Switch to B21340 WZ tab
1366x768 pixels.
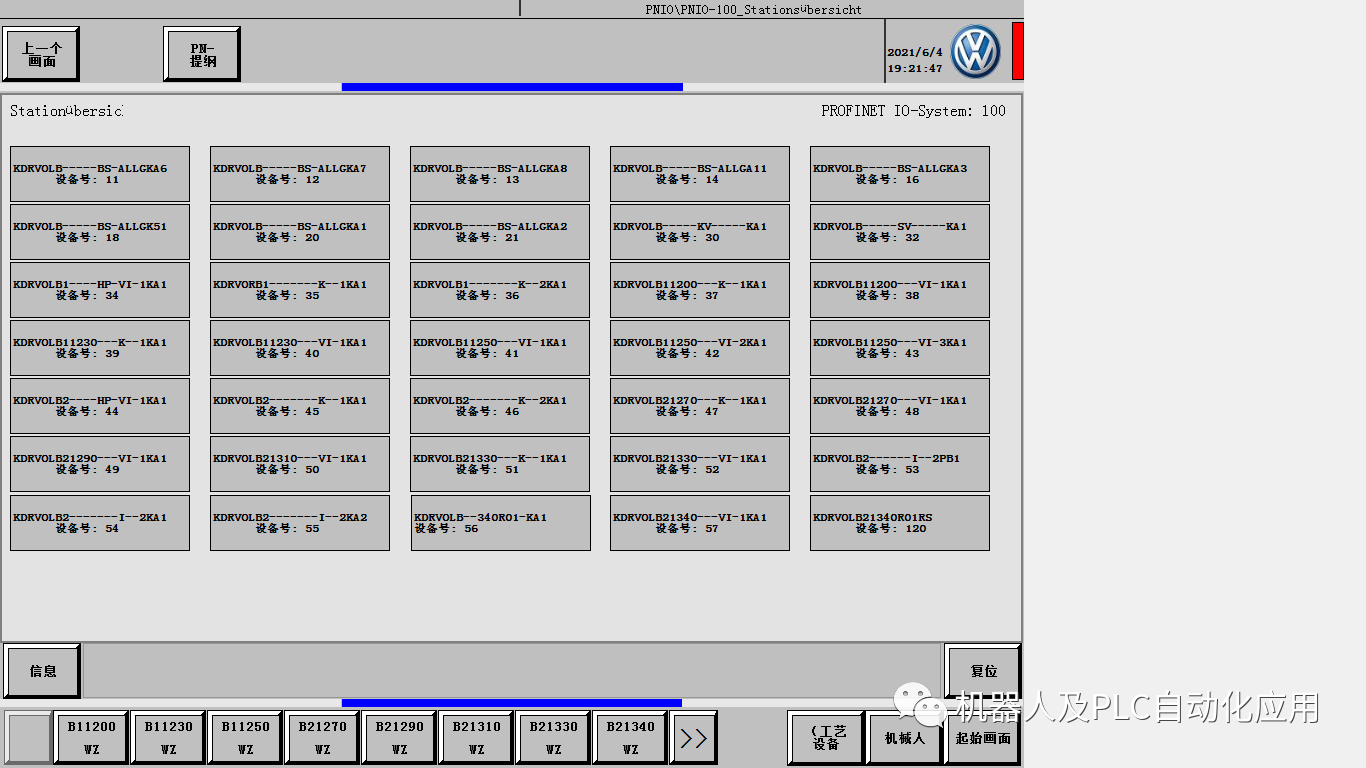pyautogui.click(x=630, y=738)
